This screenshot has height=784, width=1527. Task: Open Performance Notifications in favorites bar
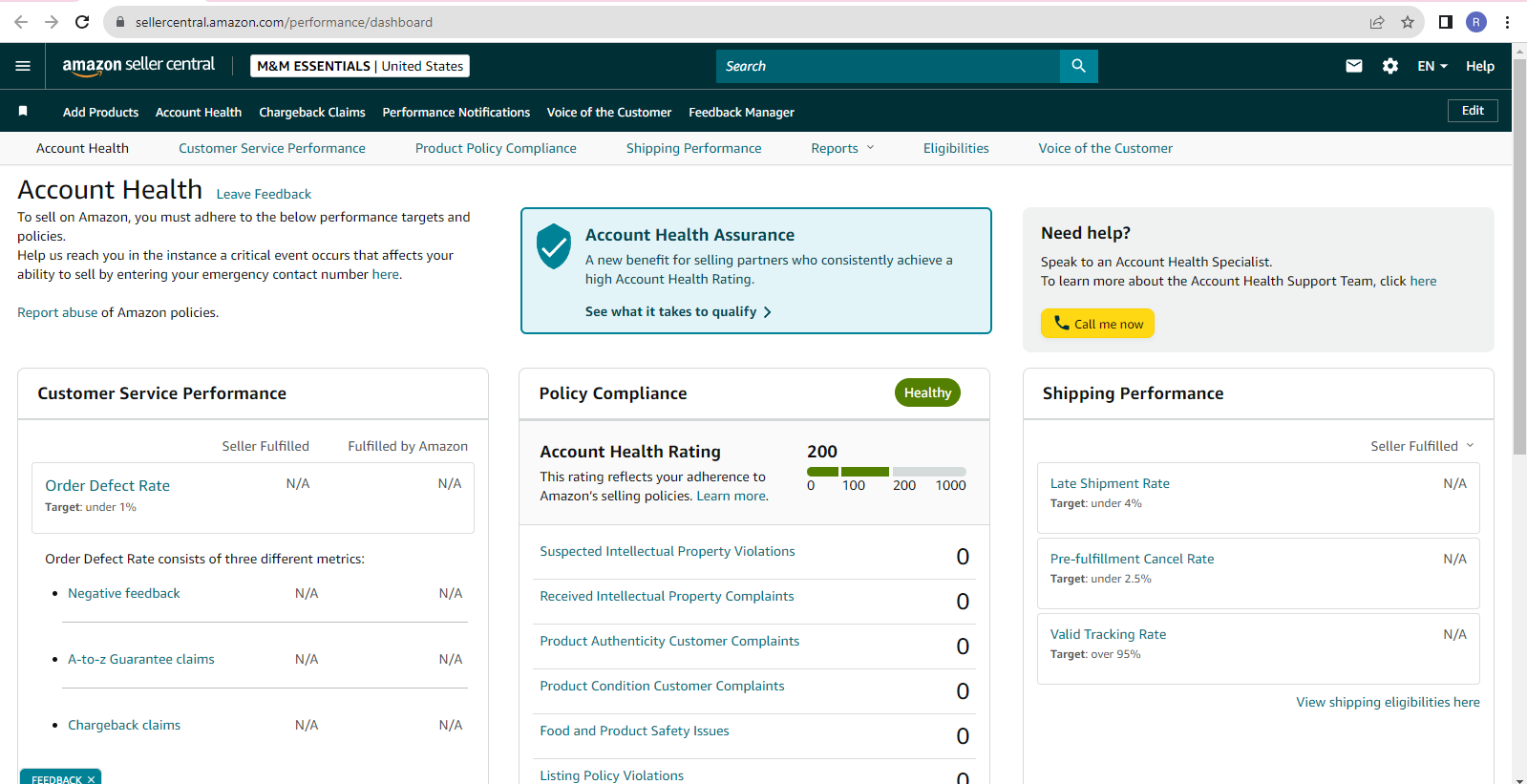(456, 112)
